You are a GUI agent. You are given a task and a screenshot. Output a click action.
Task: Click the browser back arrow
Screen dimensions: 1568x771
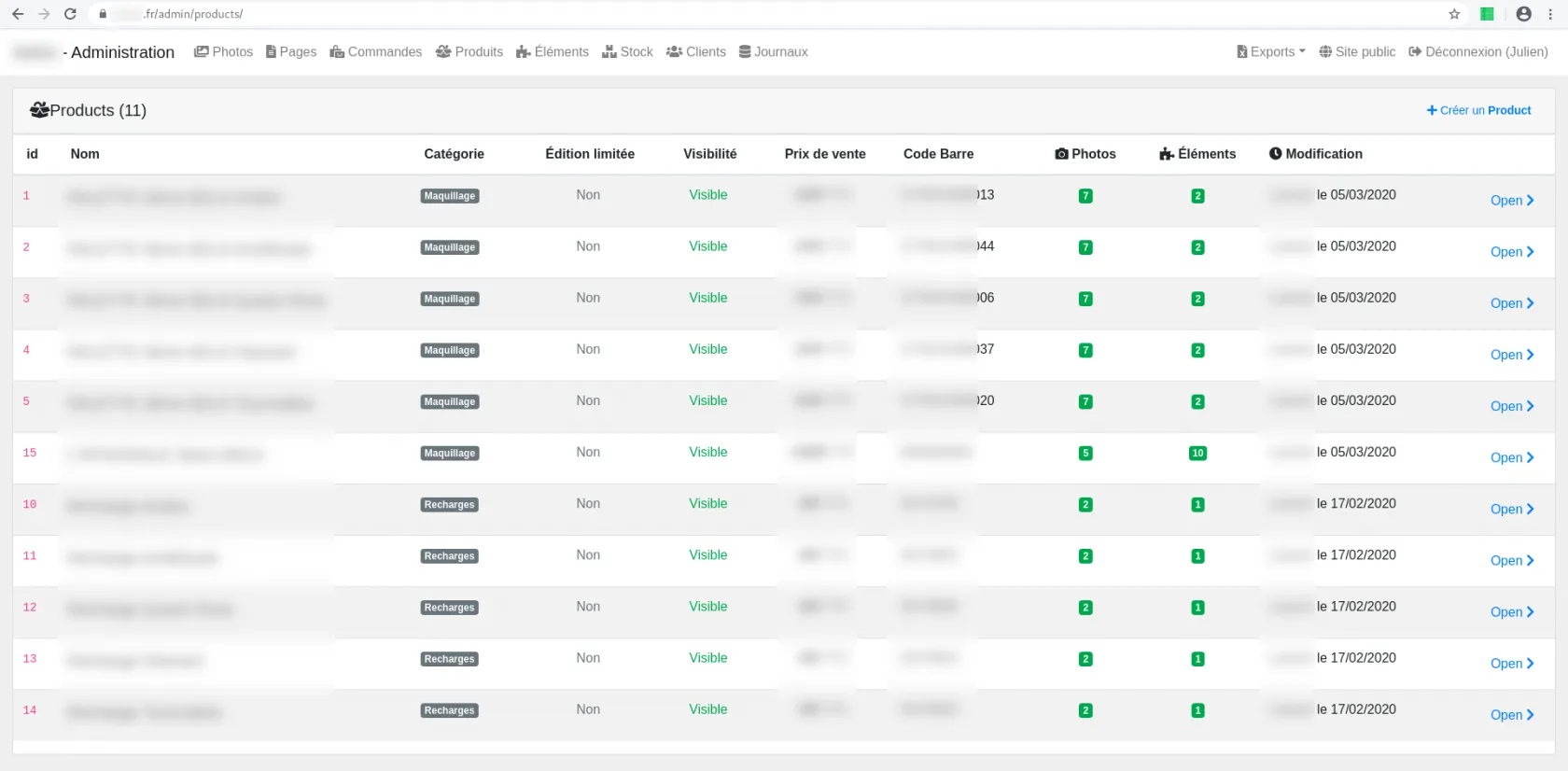[x=18, y=14]
